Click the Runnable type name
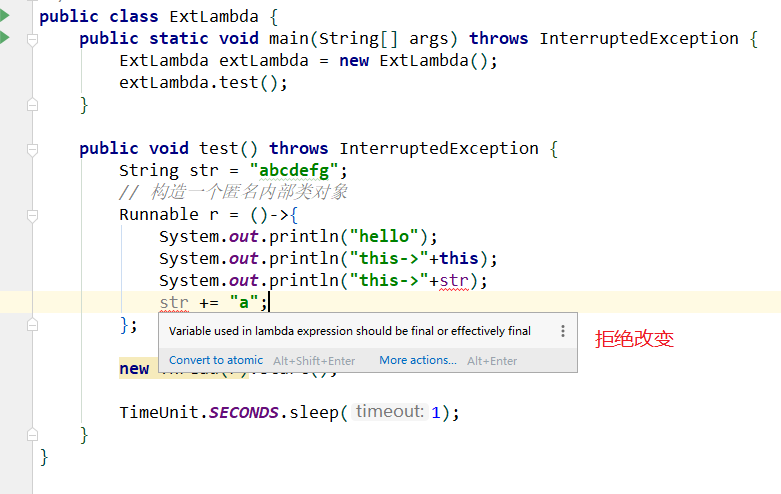This screenshot has width=781, height=494. tap(159, 214)
